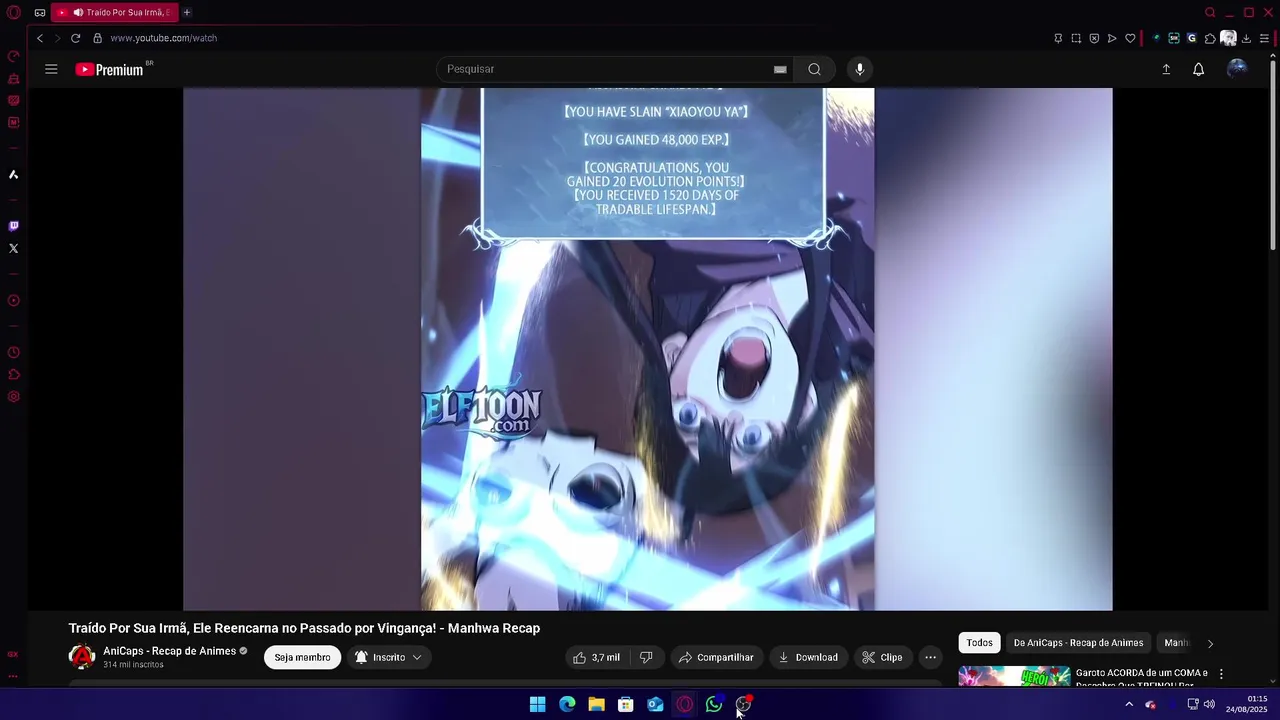Image resolution: width=1280 pixels, height=720 pixels.
Task: Open AniCaps - Recap de Animes channel
Action: [170, 651]
